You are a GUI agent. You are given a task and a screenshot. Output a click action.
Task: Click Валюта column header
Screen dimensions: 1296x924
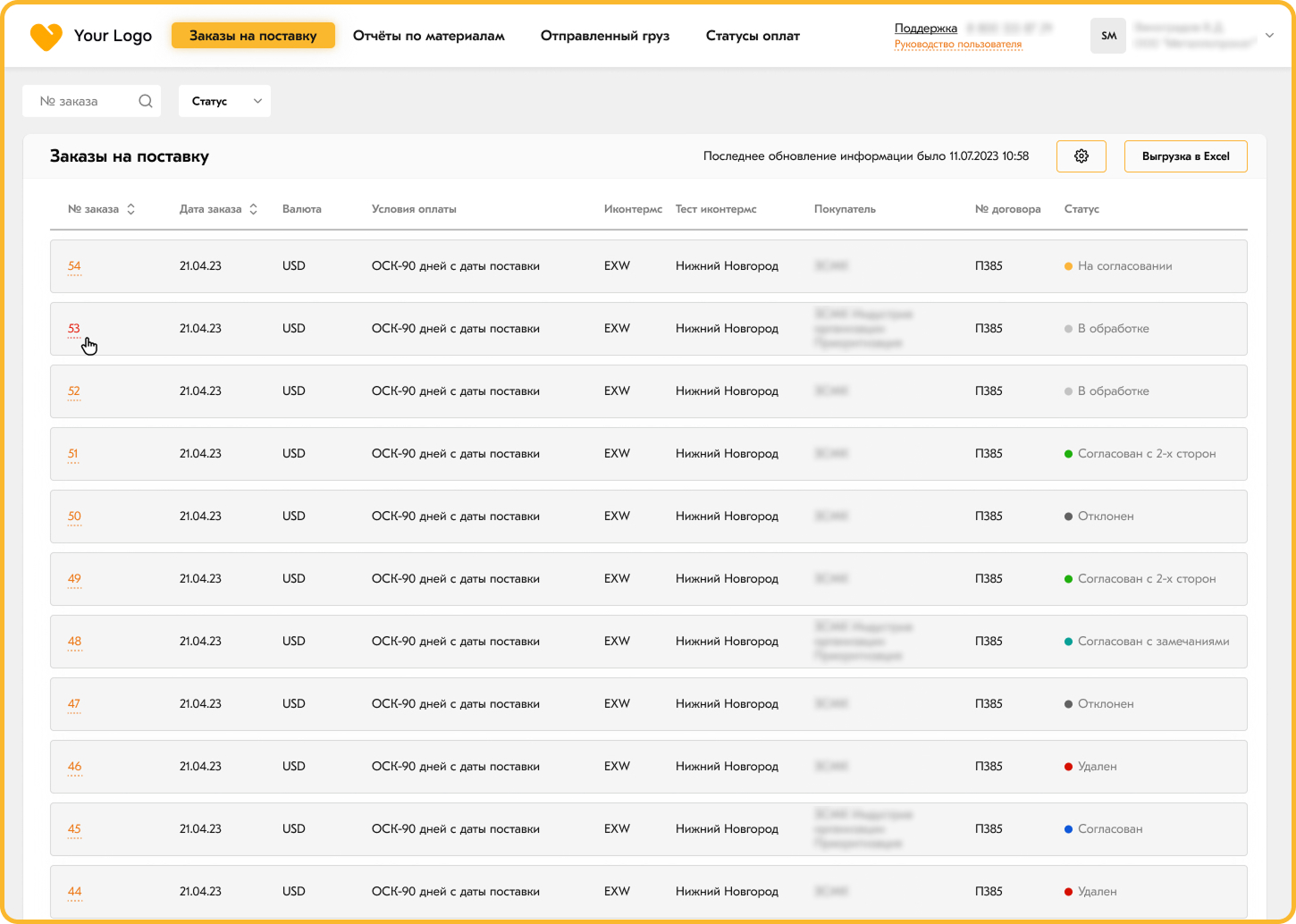click(302, 209)
